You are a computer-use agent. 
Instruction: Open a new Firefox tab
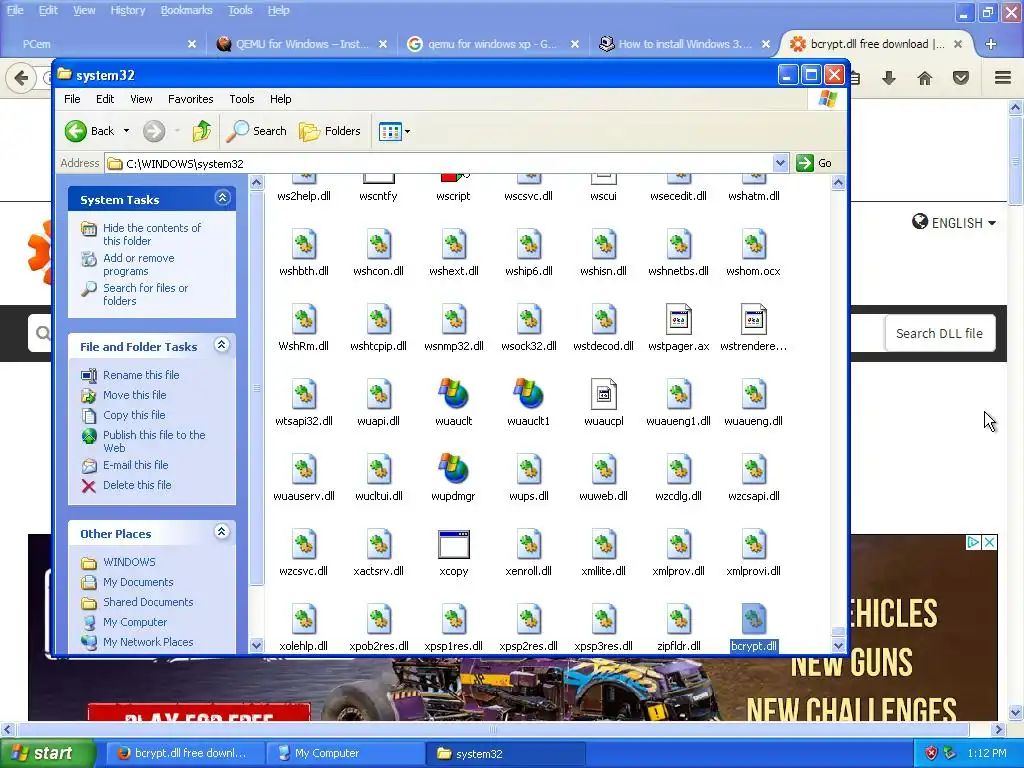pos(991,44)
